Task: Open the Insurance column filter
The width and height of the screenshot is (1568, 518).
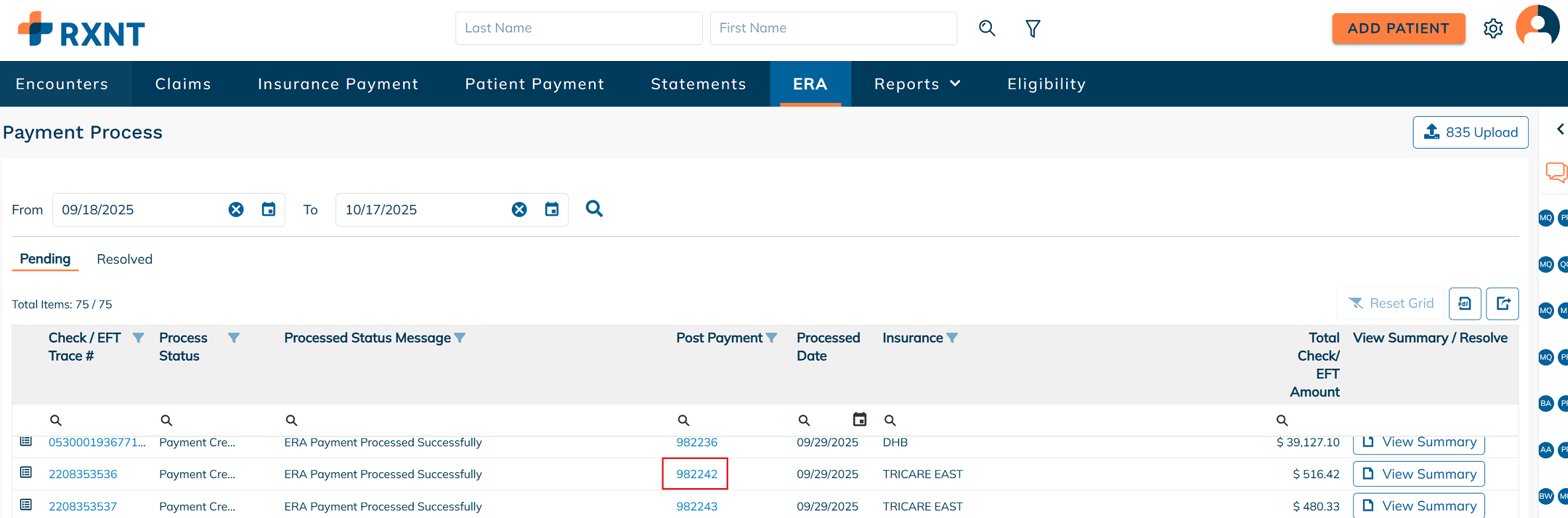Action: click(952, 338)
